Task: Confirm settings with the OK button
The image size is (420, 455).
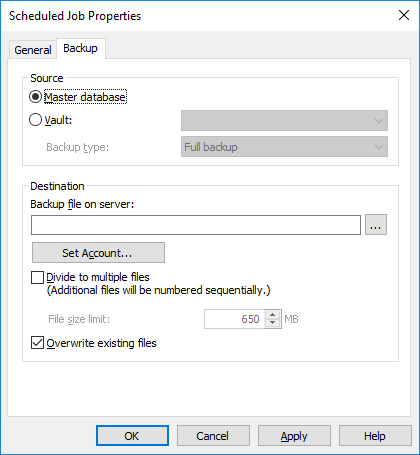Action: coord(132,436)
